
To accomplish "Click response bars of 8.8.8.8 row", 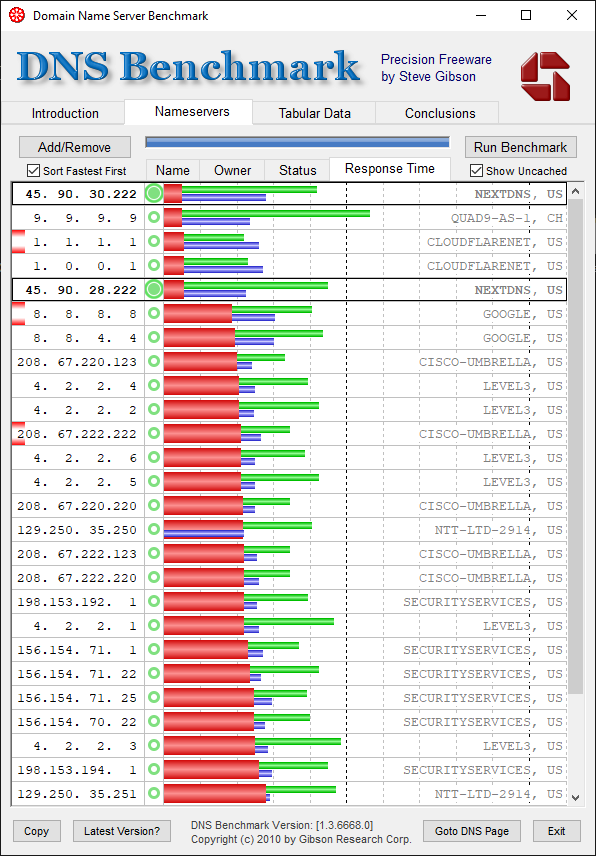I will pyautogui.click(x=238, y=313).
